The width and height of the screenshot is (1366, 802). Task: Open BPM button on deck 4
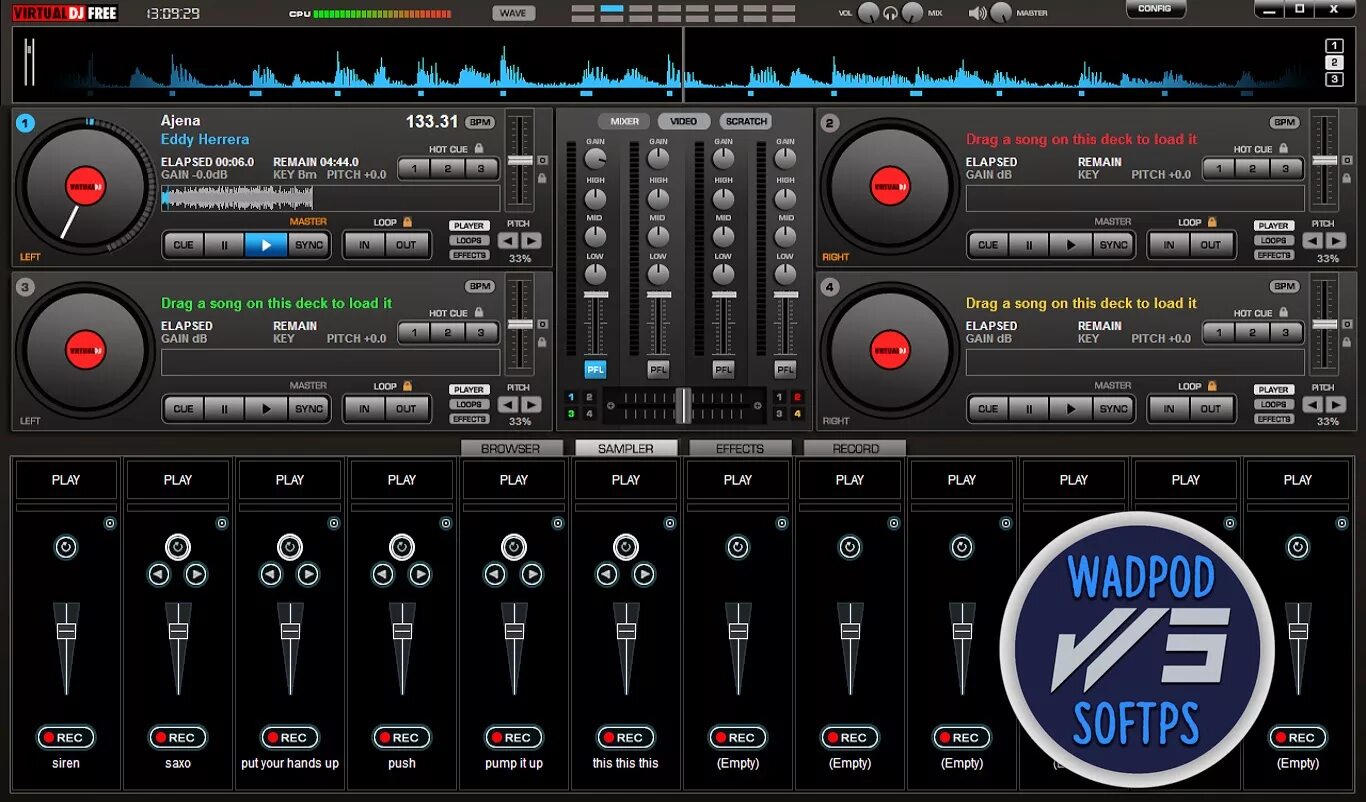point(1285,286)
